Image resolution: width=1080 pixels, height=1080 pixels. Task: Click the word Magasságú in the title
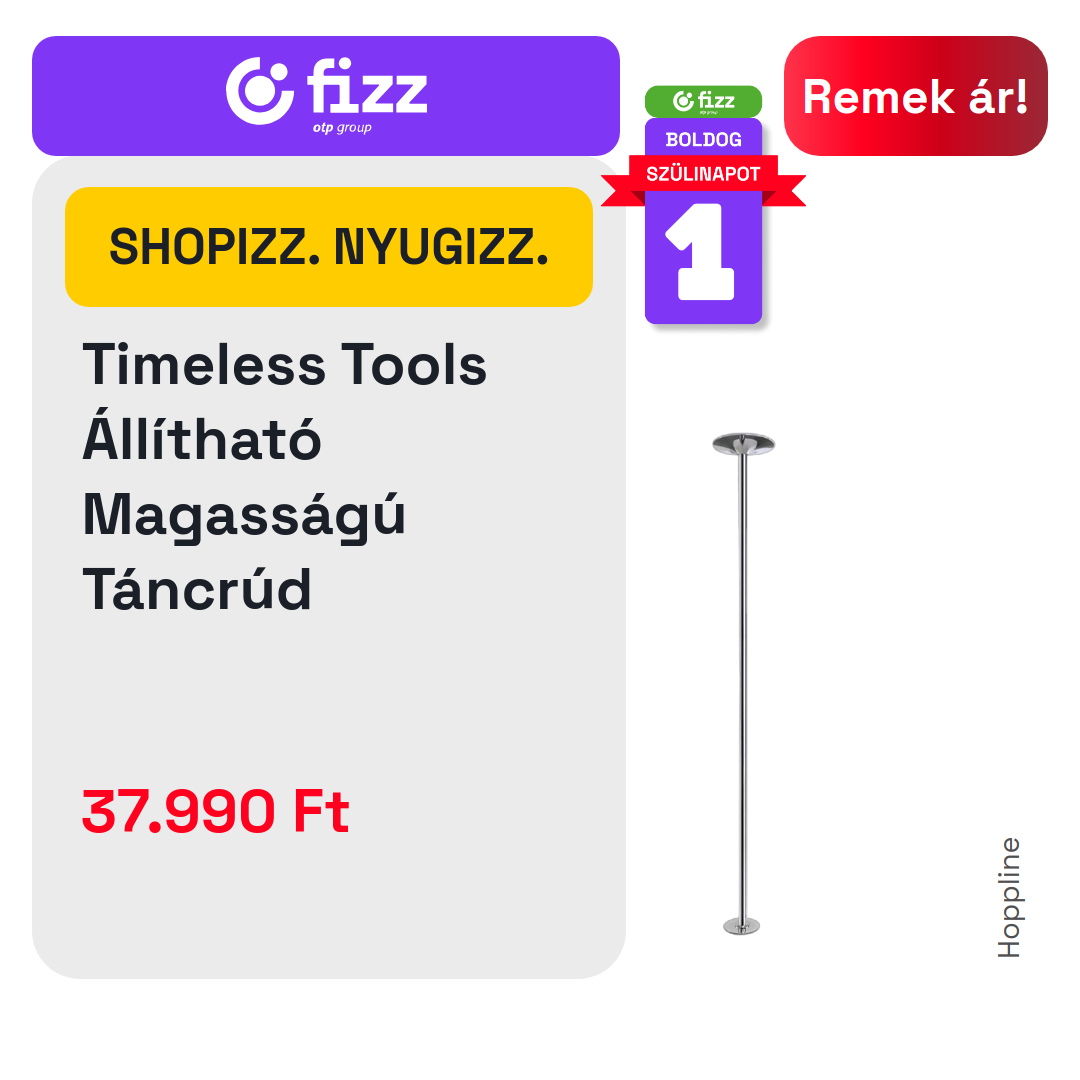pos(244,516)
